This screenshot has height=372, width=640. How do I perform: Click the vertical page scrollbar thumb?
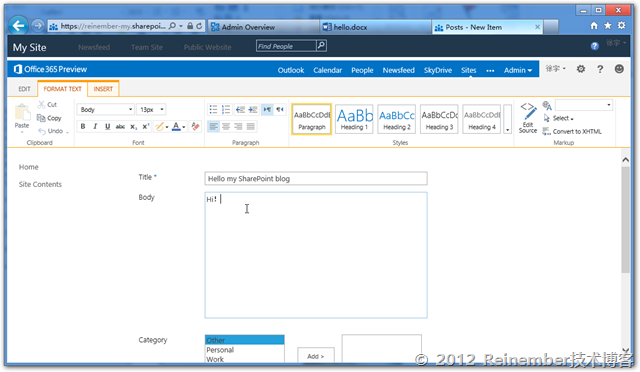(x=625, y=220)
